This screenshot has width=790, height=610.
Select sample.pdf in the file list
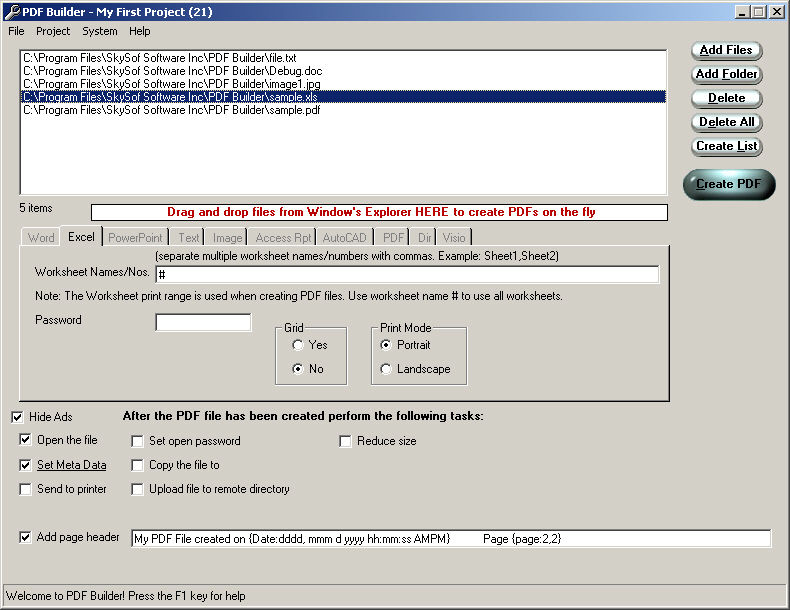pyautogui.click(x=344, y=110)
